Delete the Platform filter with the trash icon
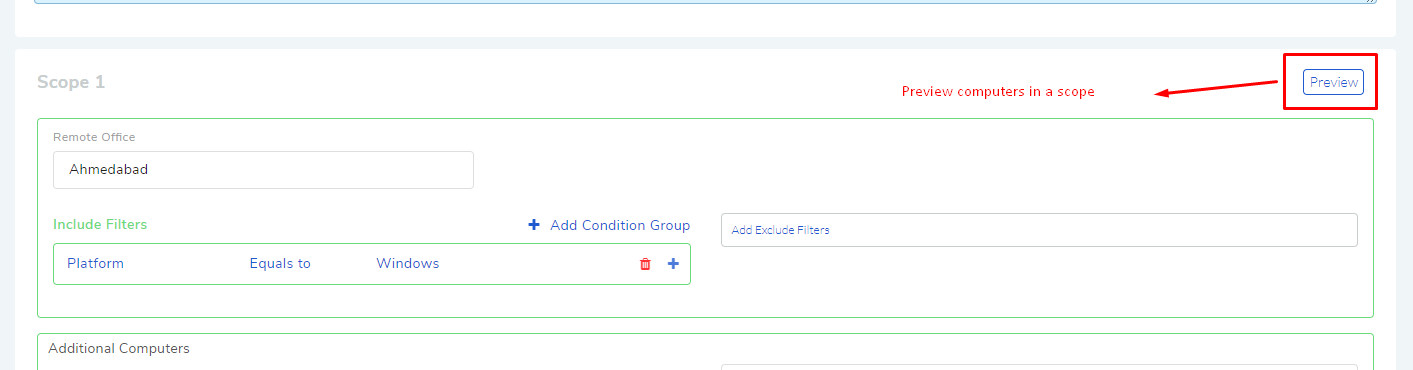Screen dimensions: 1413x370 pyautogui.click(x=645, y=264)
